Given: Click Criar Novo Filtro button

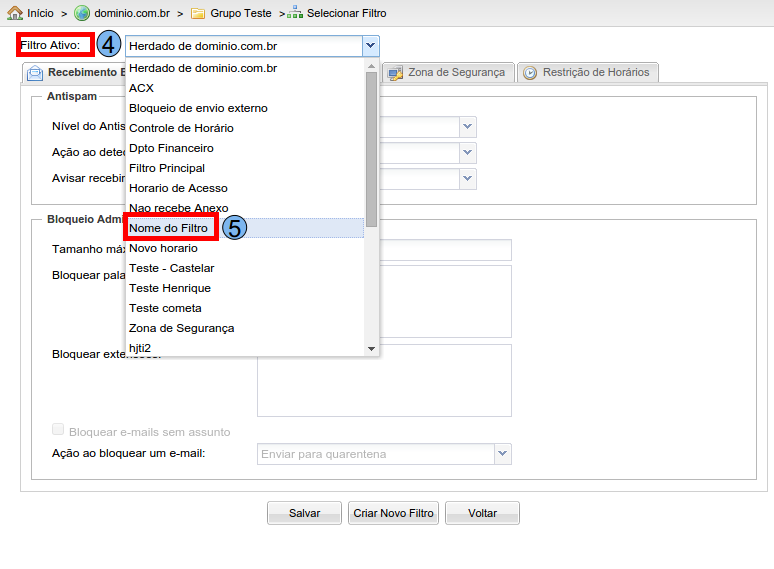Looking at the screenshot, I should point(394,513).
